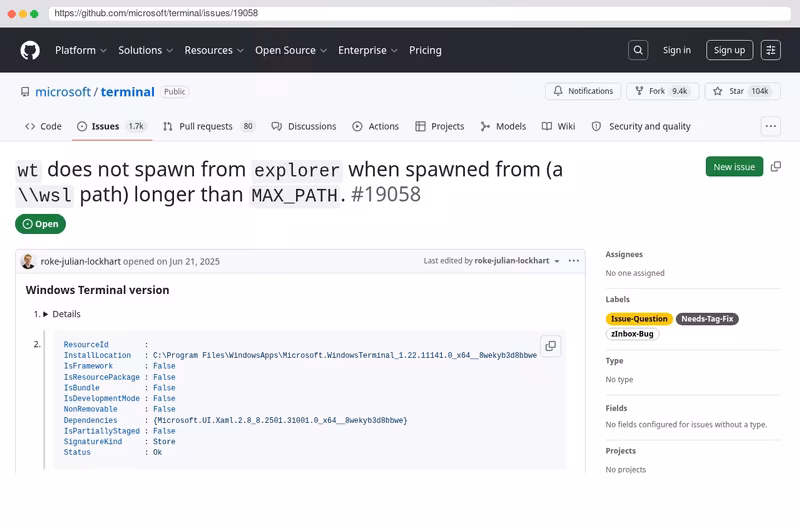
Task: Click the 'InstallLocation' row in code block
Action: click(300, 356)
